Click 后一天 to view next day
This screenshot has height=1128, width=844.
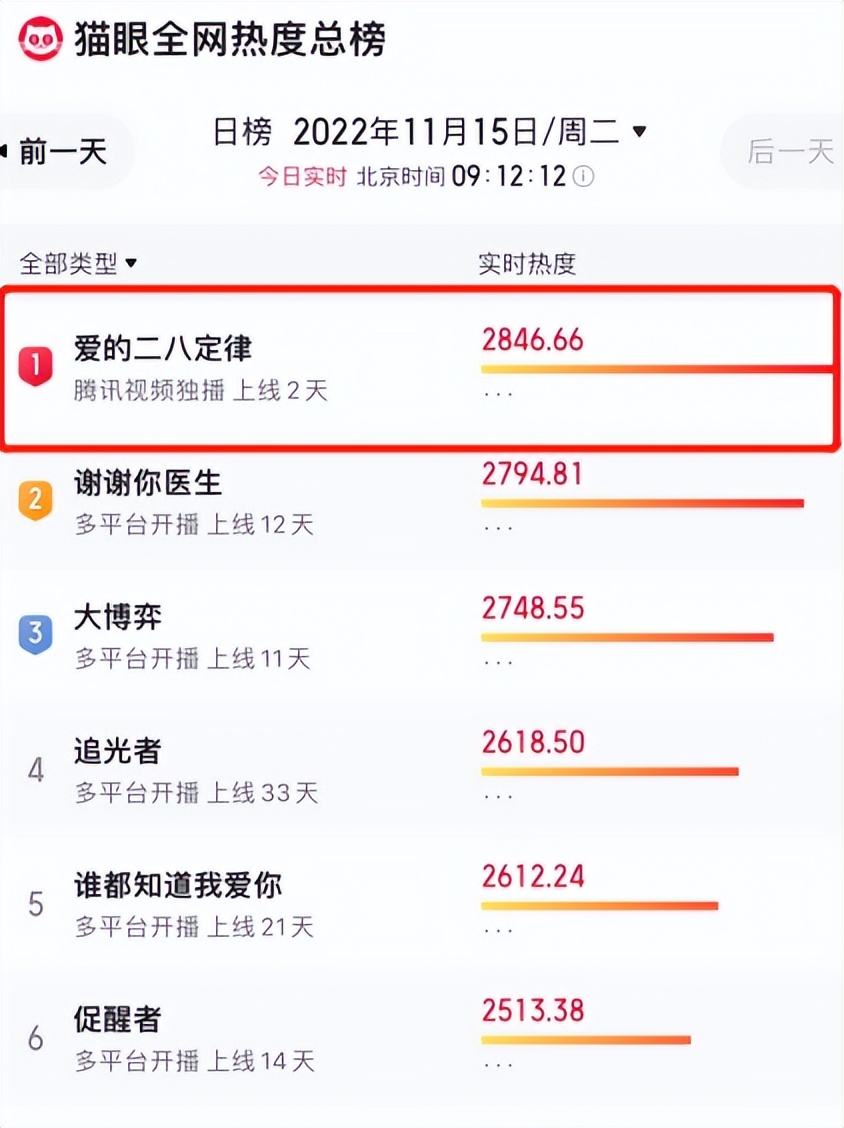[x=790, y=151]
